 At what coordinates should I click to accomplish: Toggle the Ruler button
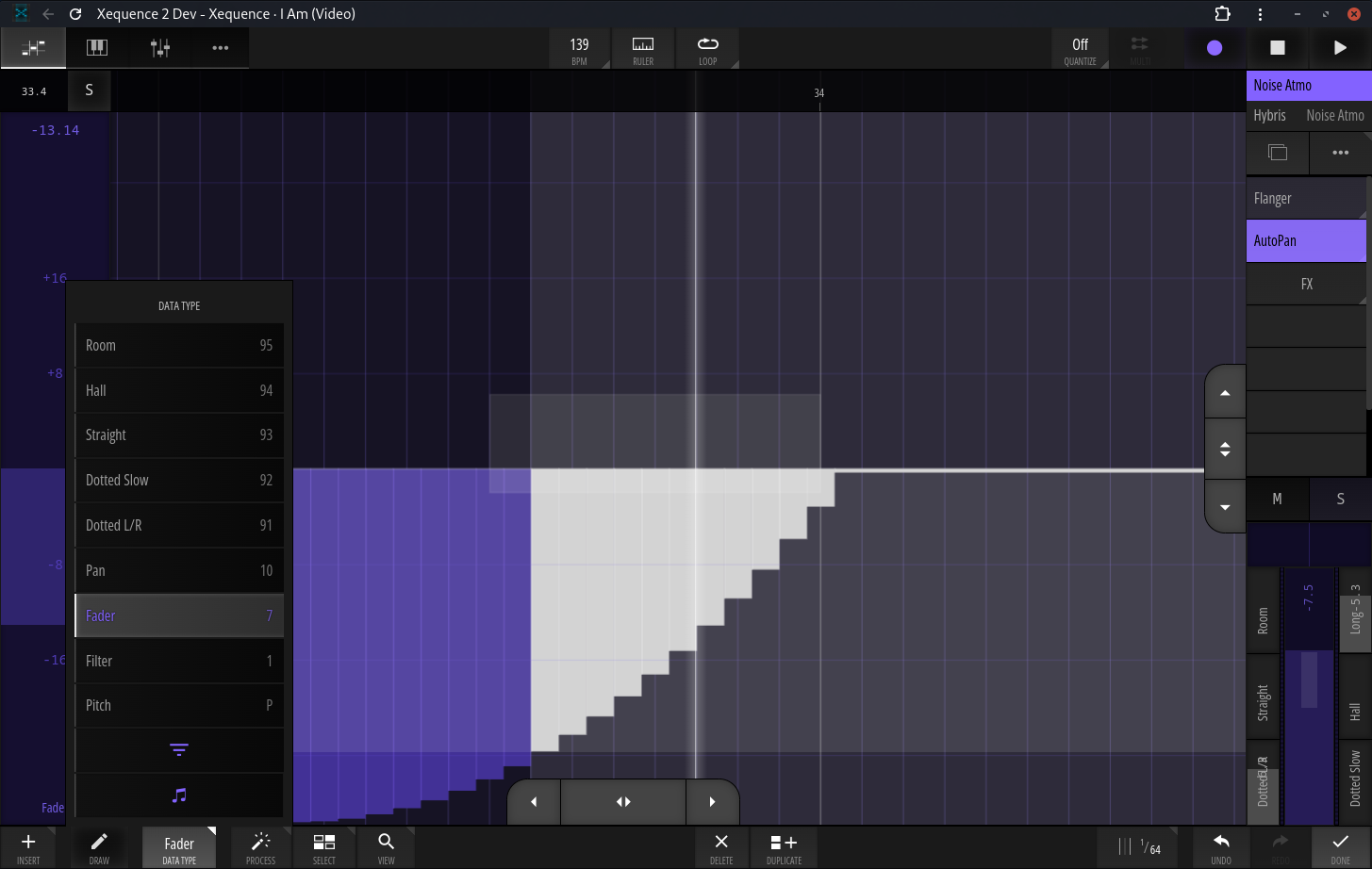coord(643,49)
